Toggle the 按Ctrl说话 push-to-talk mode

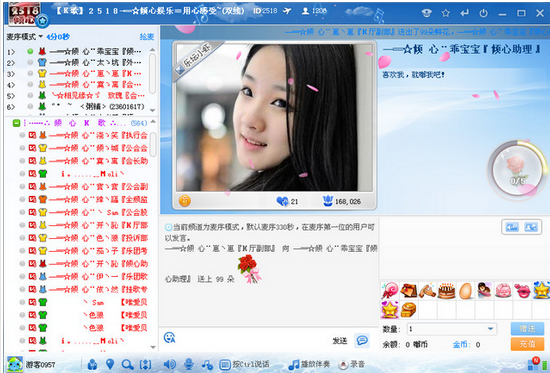coord(244,365)
